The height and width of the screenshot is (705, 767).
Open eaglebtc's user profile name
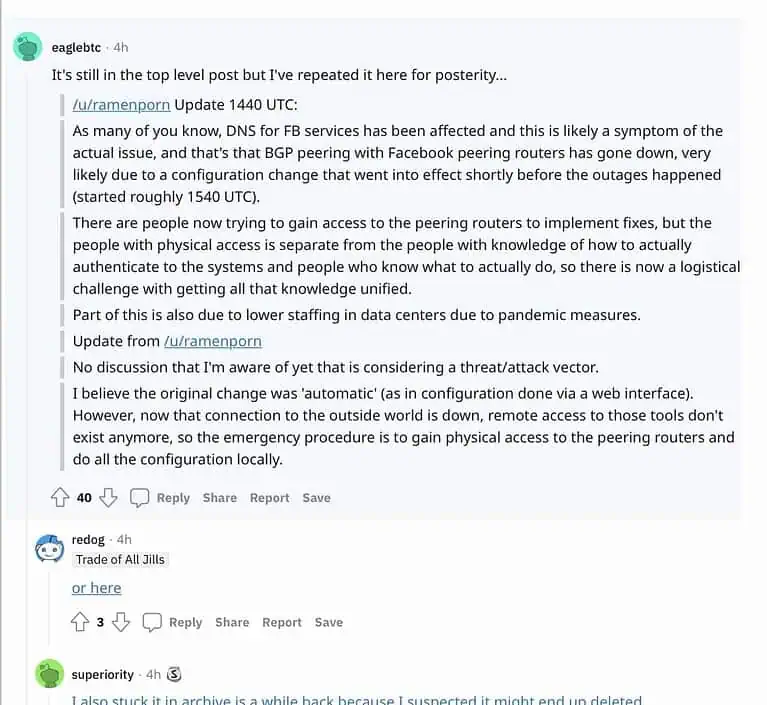[76, 47]
